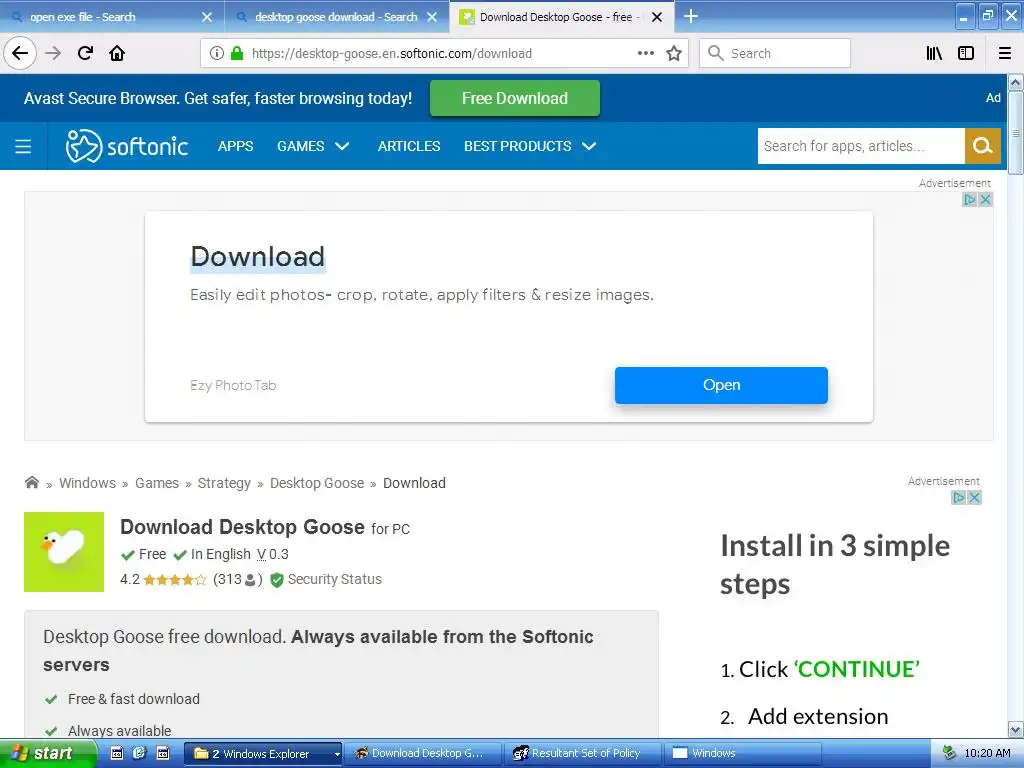Screen dimensions: 1024x768
Task: Close the right-side Install steps ad
Action: [974, 498]
